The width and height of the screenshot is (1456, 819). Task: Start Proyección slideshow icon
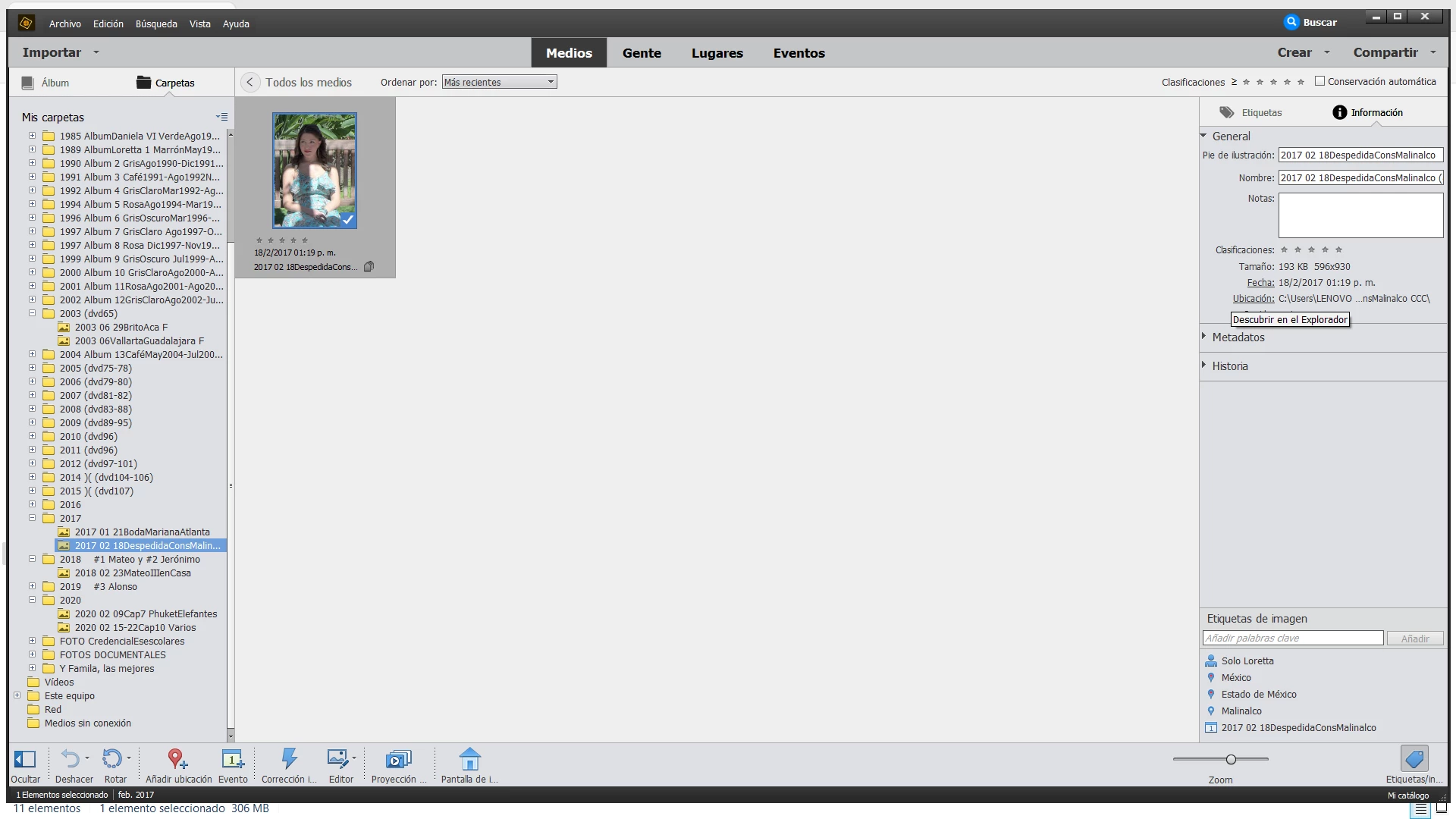(398, 759)
